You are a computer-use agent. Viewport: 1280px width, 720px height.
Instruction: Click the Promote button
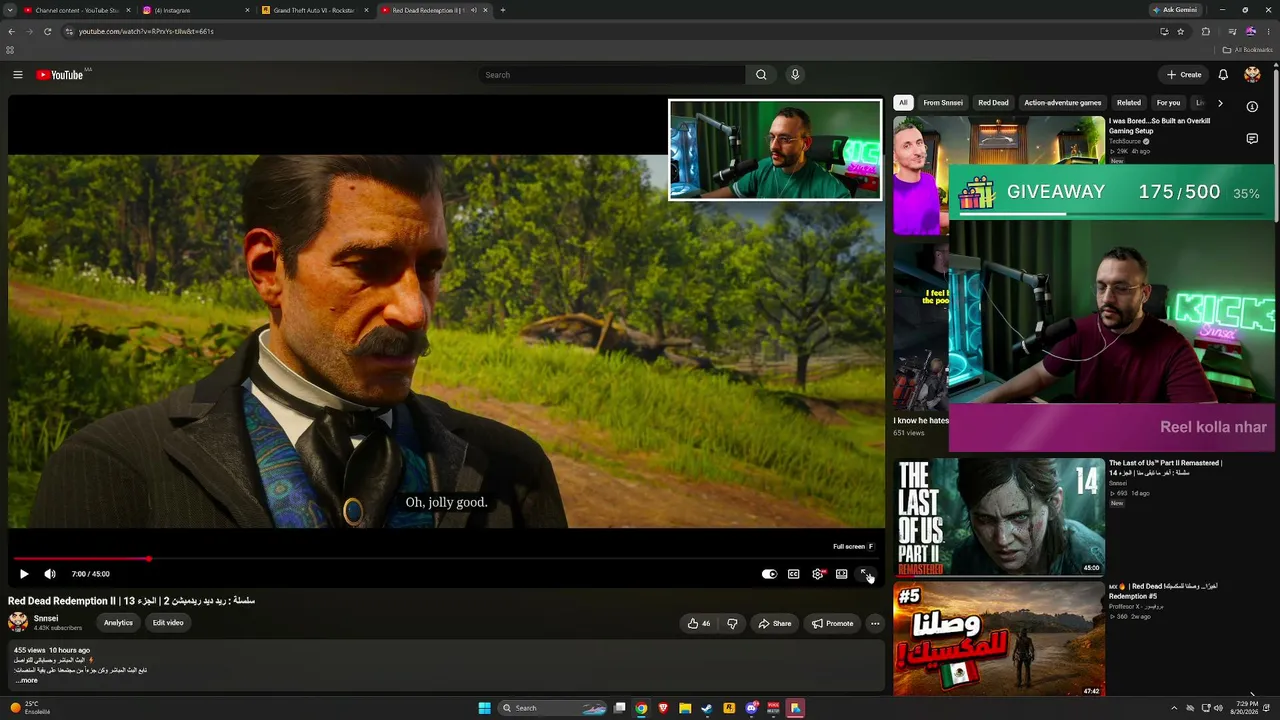pos(832,624)
